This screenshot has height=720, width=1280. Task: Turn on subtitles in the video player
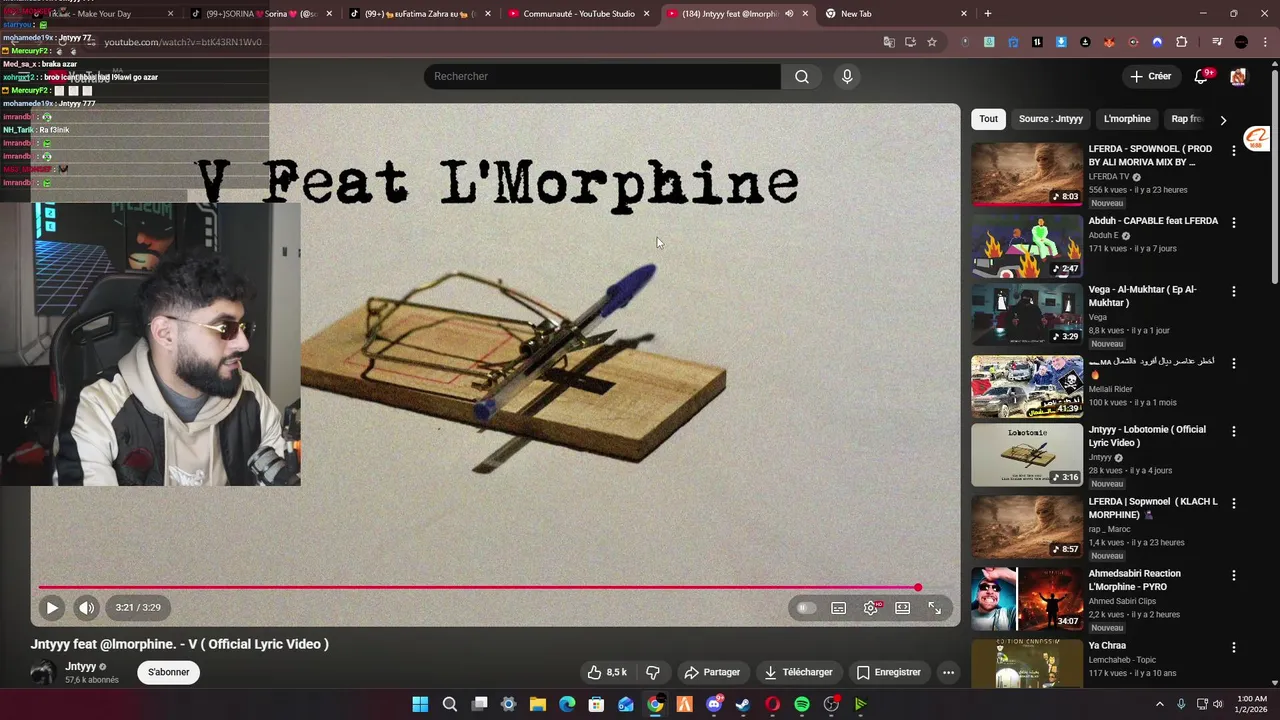tap(839, 608)
